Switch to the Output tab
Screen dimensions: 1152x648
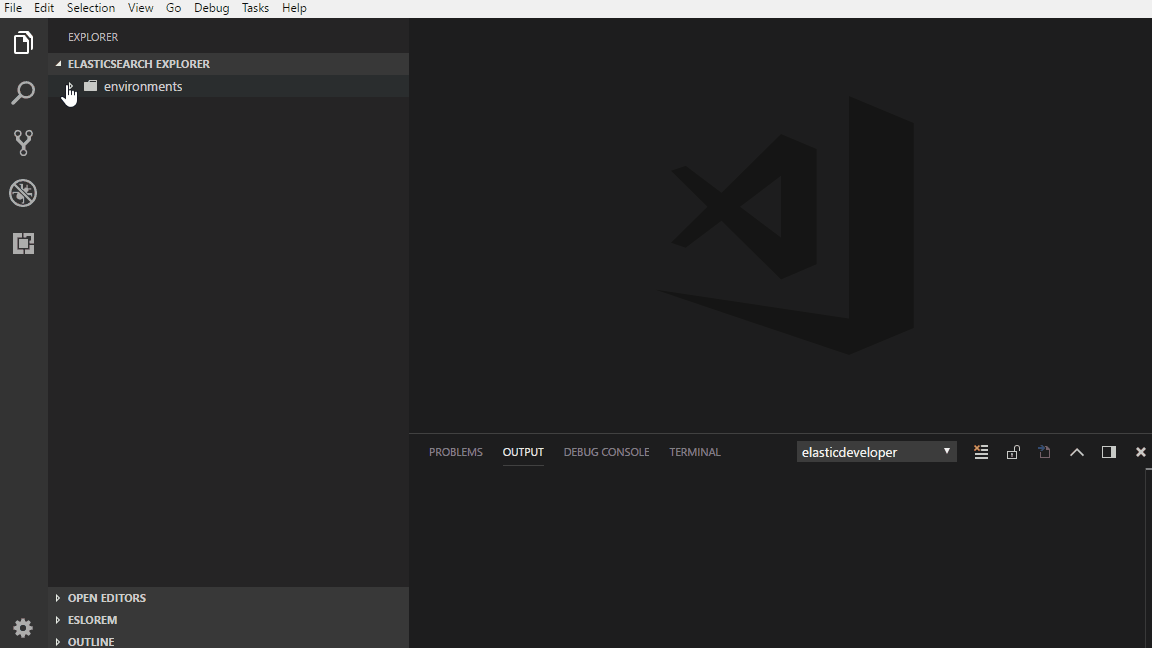523,452
